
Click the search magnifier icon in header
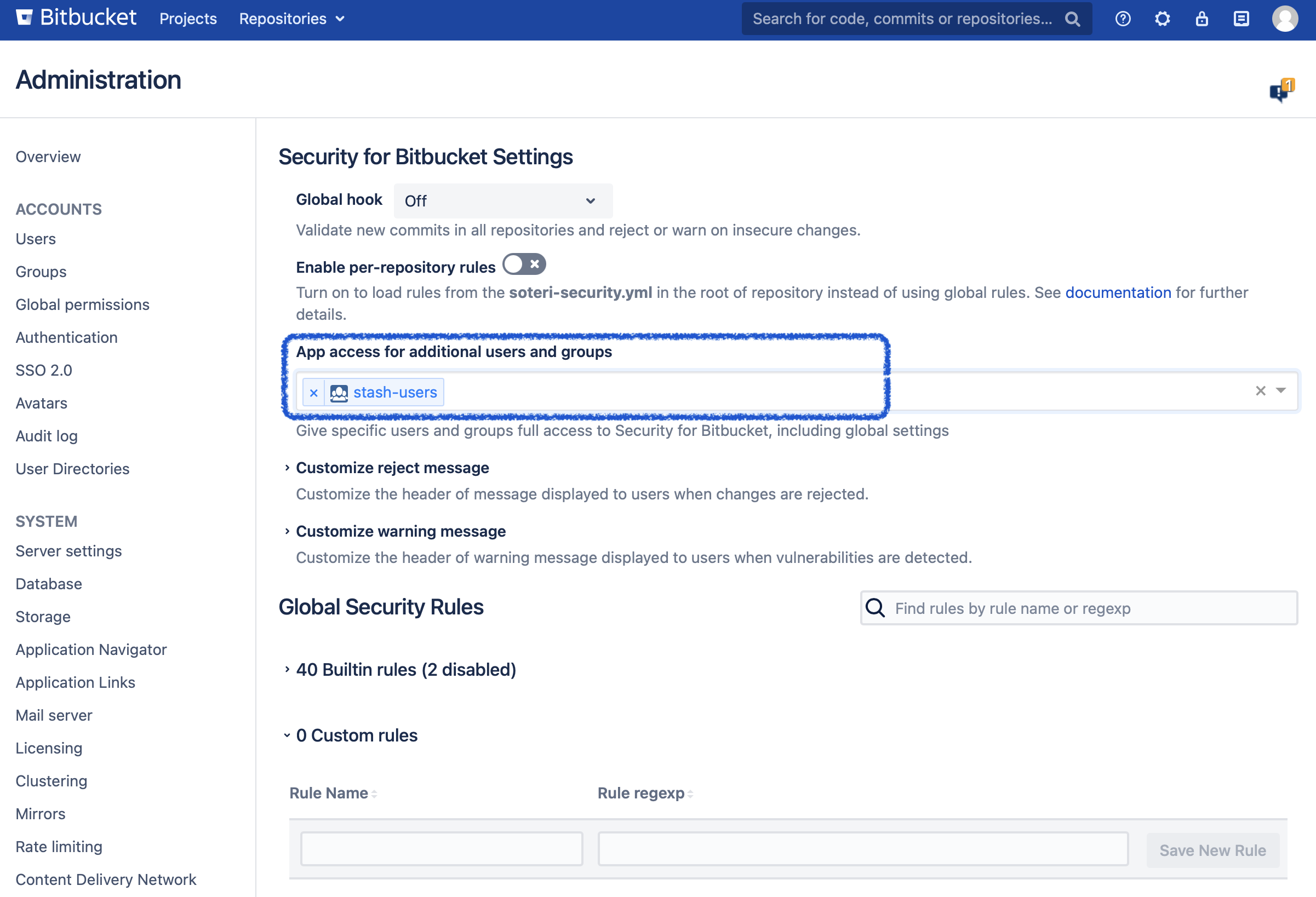(1072, 19)
